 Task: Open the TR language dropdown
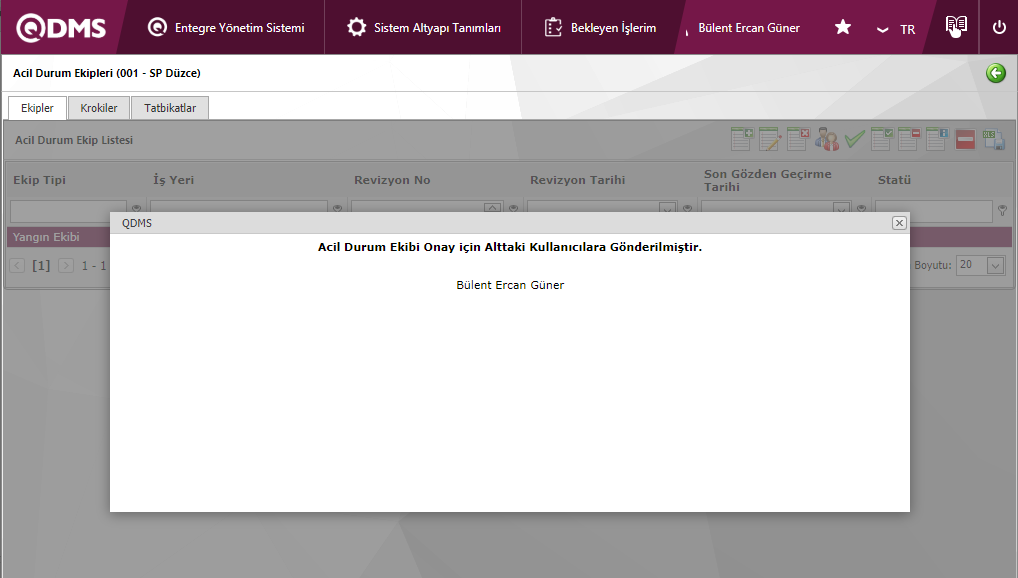[896, 29]
